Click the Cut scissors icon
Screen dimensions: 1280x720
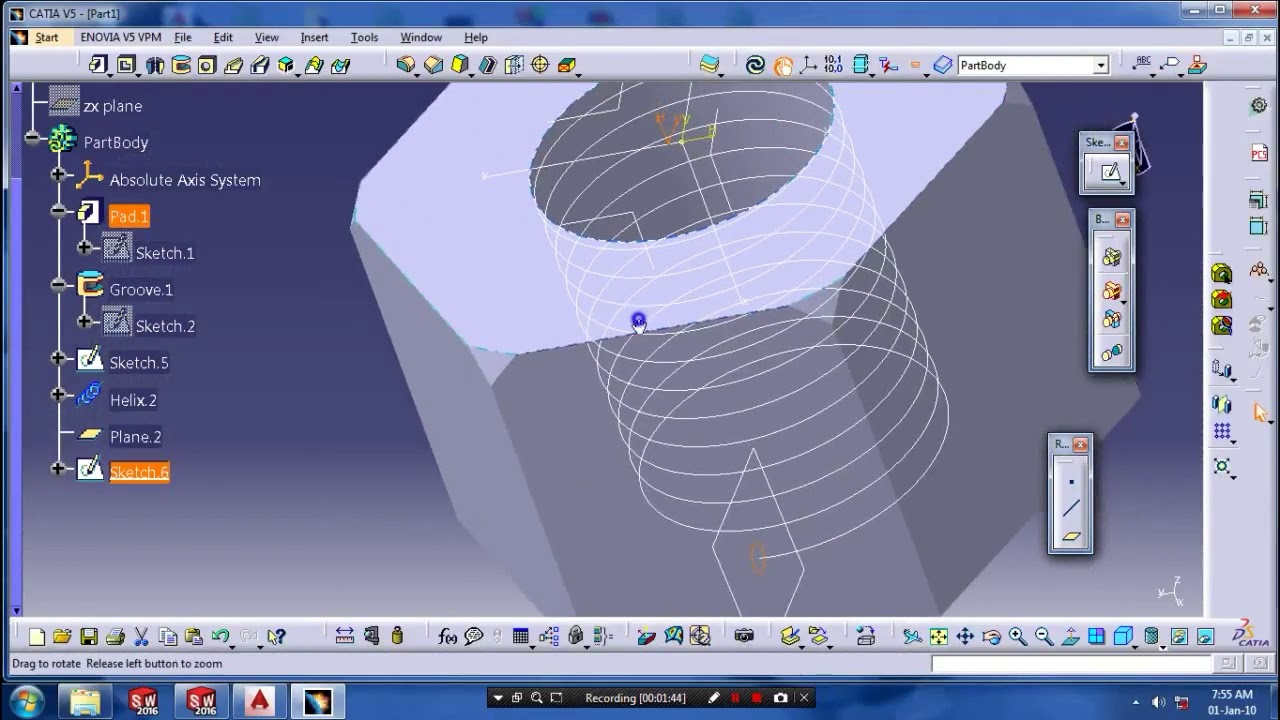pyautogui.click(x=141, y=636)
